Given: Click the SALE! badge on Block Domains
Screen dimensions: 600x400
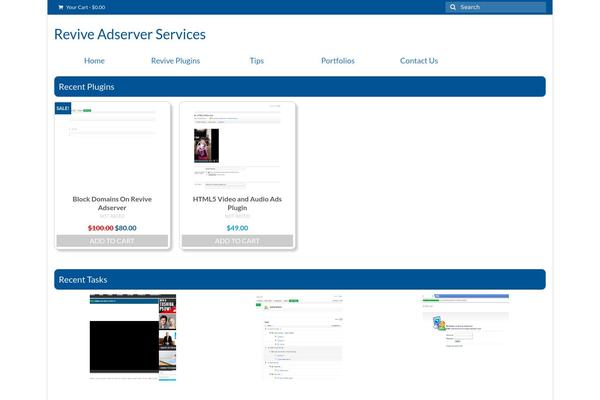Looking at the screenshot, I should point(63,108).
